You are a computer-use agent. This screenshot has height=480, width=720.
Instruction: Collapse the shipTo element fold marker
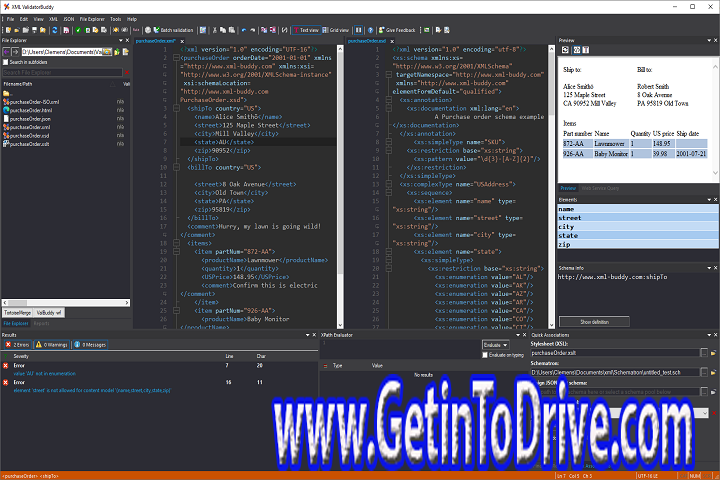point(176,108)
